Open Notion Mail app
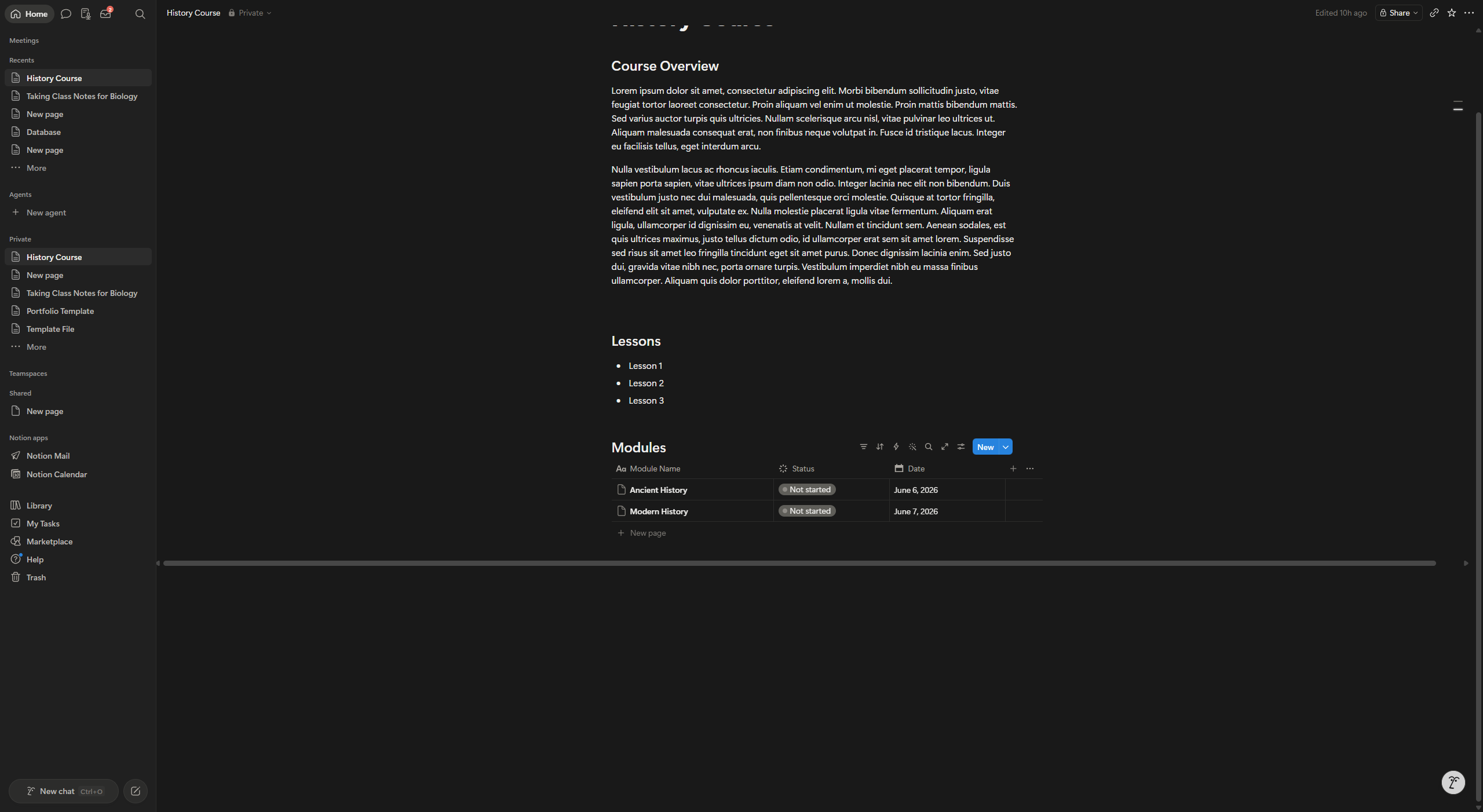 [x=78, y=456]
